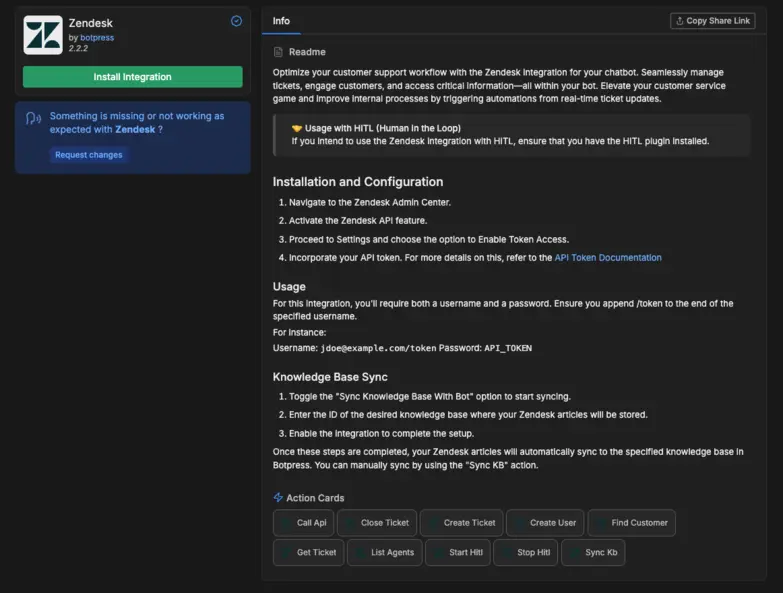783x593 pixels.
Task: Click the feedback speech icon in blue panel
Action: pos(33,118)
